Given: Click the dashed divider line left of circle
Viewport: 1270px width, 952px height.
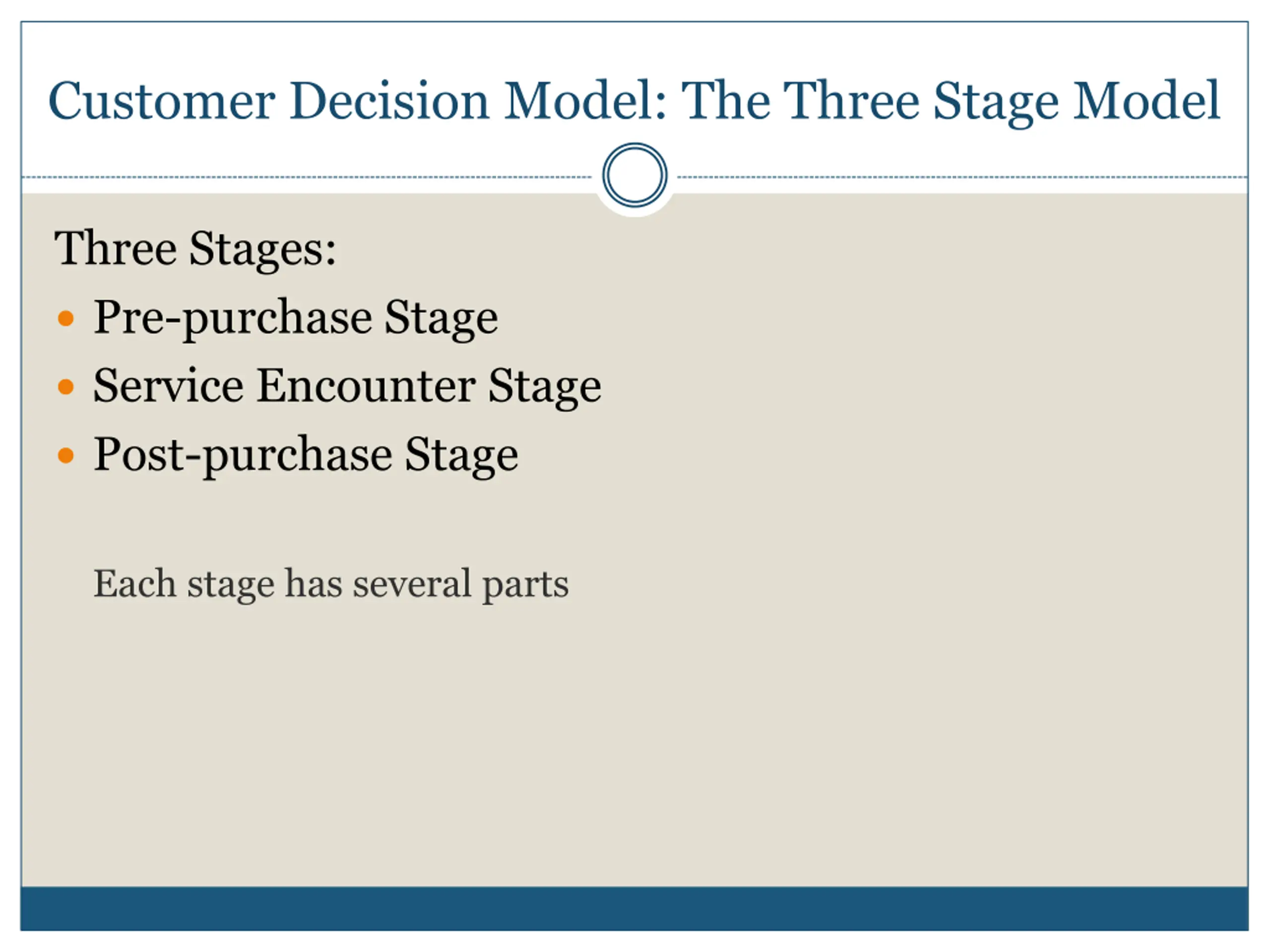Looking at the screenshot, I should point(307,178).
